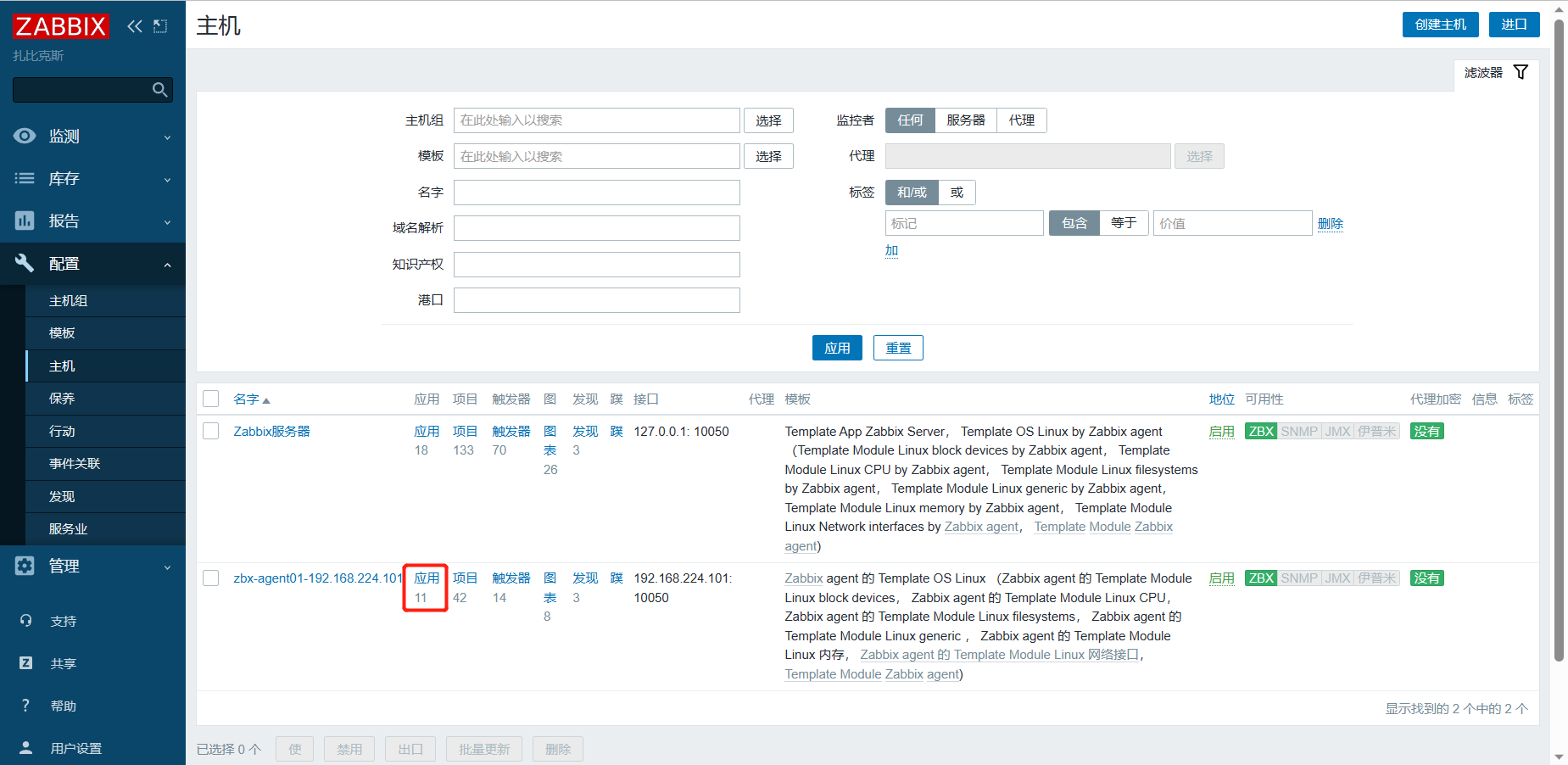Reset the filter with 重置 button

click(x=898, y=348)
